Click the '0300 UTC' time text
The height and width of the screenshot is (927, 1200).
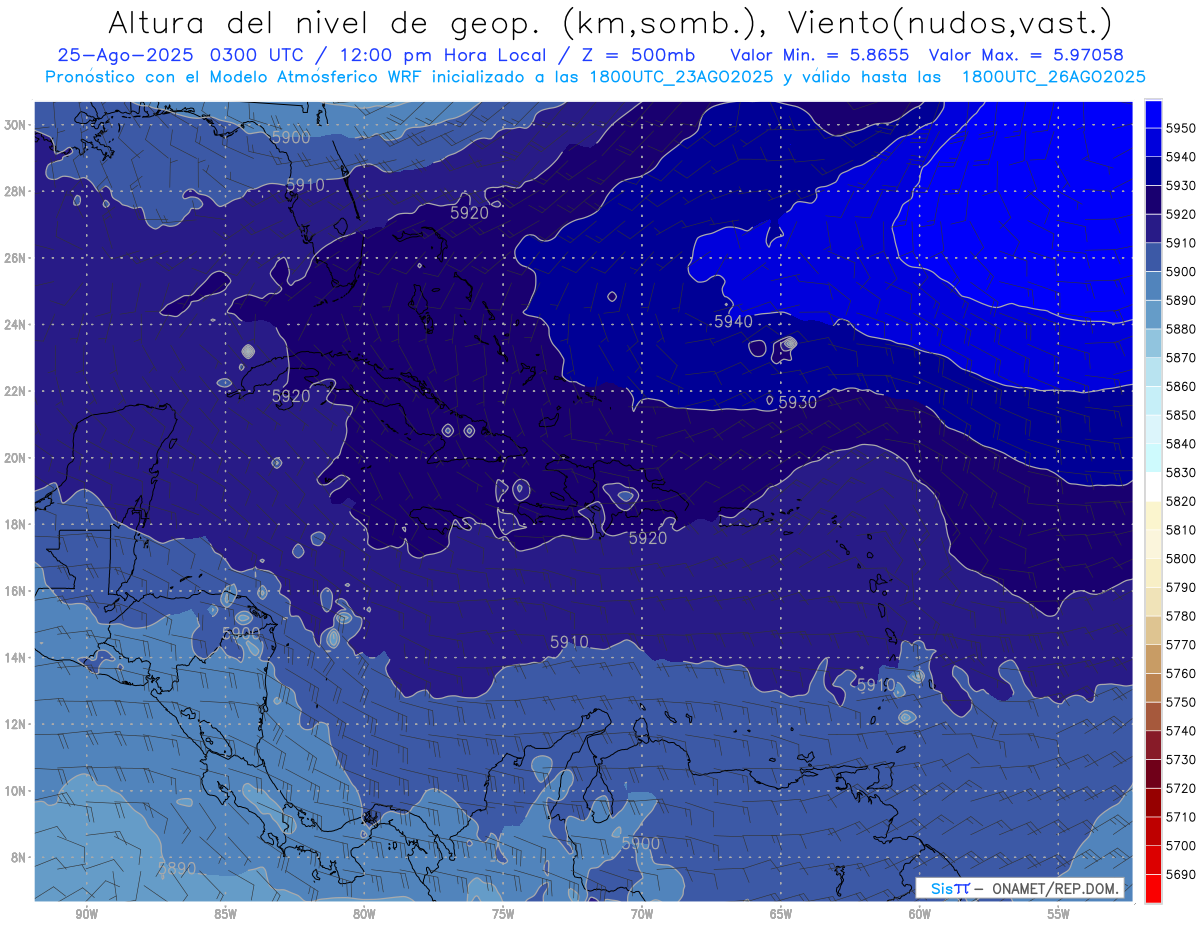click(259, 55)
